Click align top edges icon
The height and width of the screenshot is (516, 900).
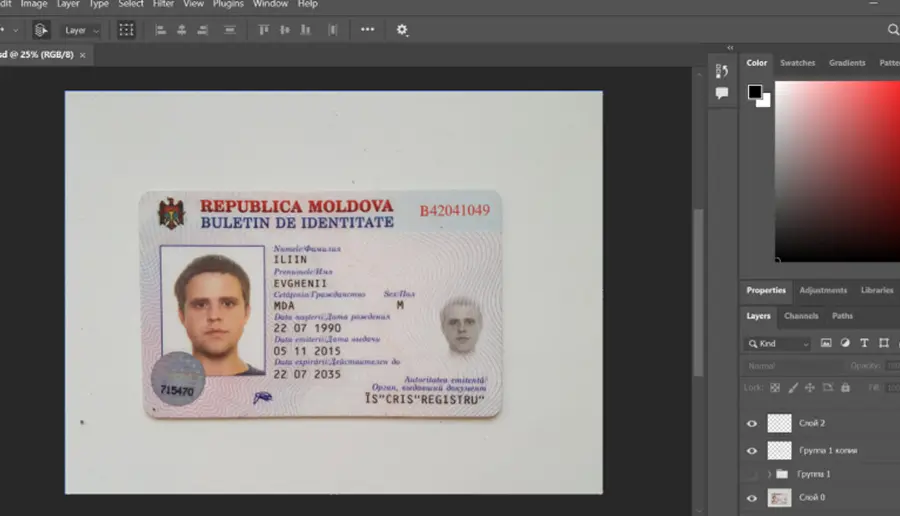(263, 30)
